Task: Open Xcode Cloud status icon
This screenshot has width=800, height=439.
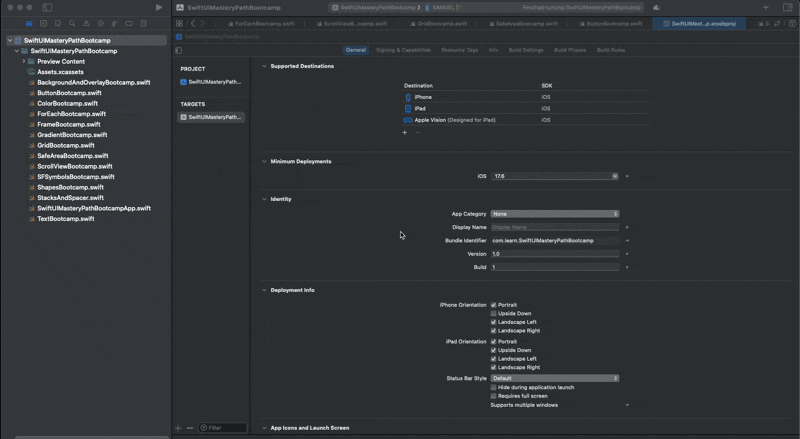Action: 657,8
